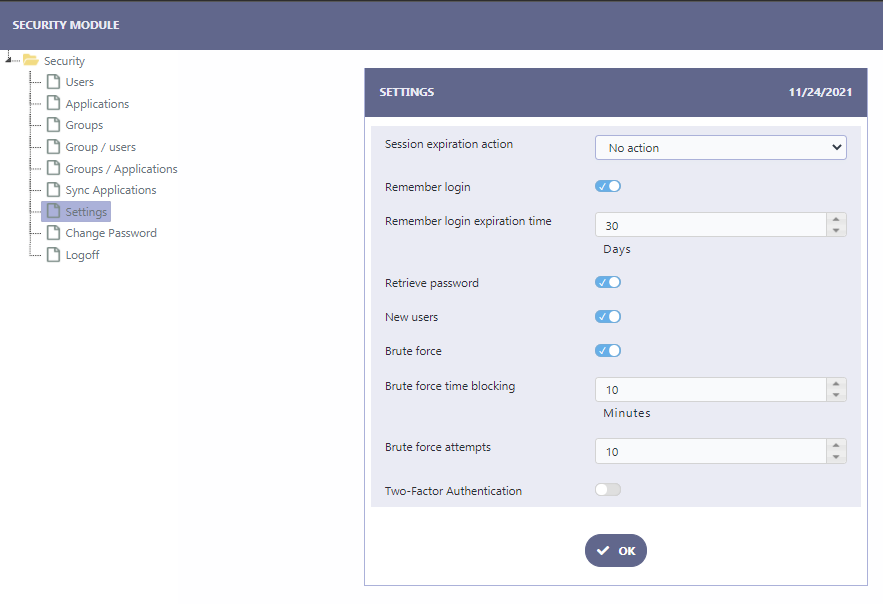Click the page icon beside Groups
883x604 pixels.
[x=53, y=124]
